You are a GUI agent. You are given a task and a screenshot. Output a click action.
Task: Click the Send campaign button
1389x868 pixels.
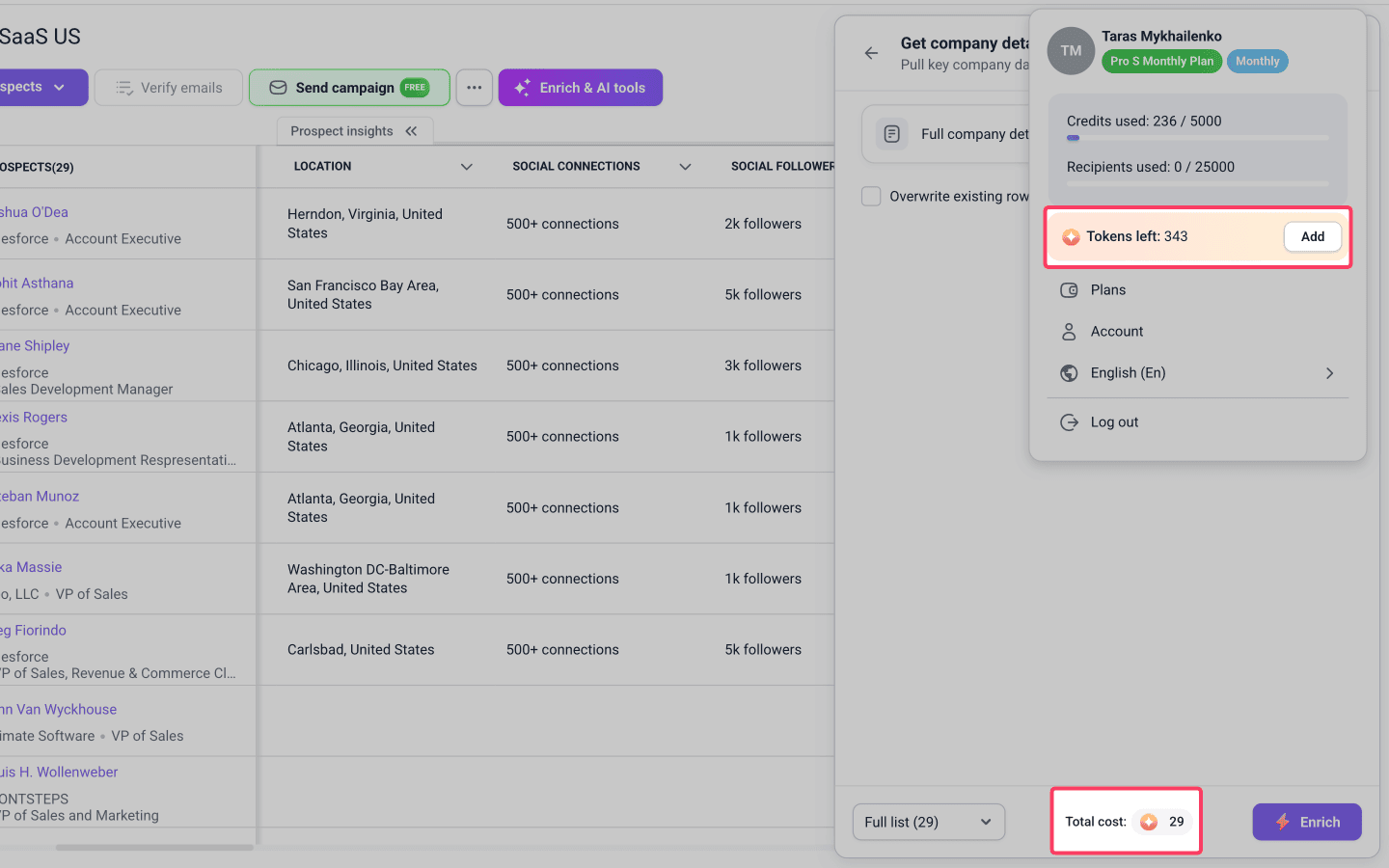coord(349,88)
